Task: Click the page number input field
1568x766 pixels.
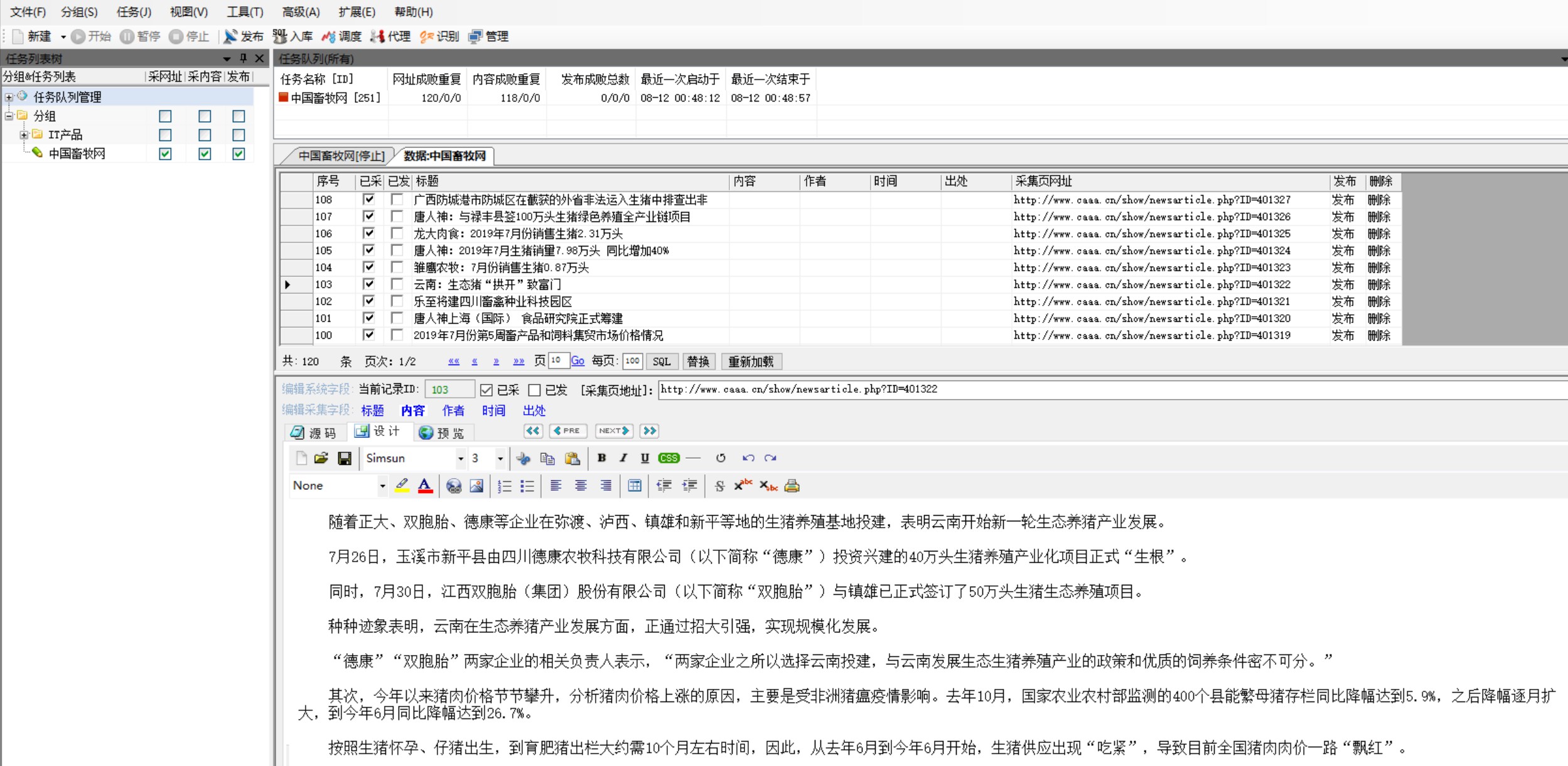Action: [x=559, y=361]
